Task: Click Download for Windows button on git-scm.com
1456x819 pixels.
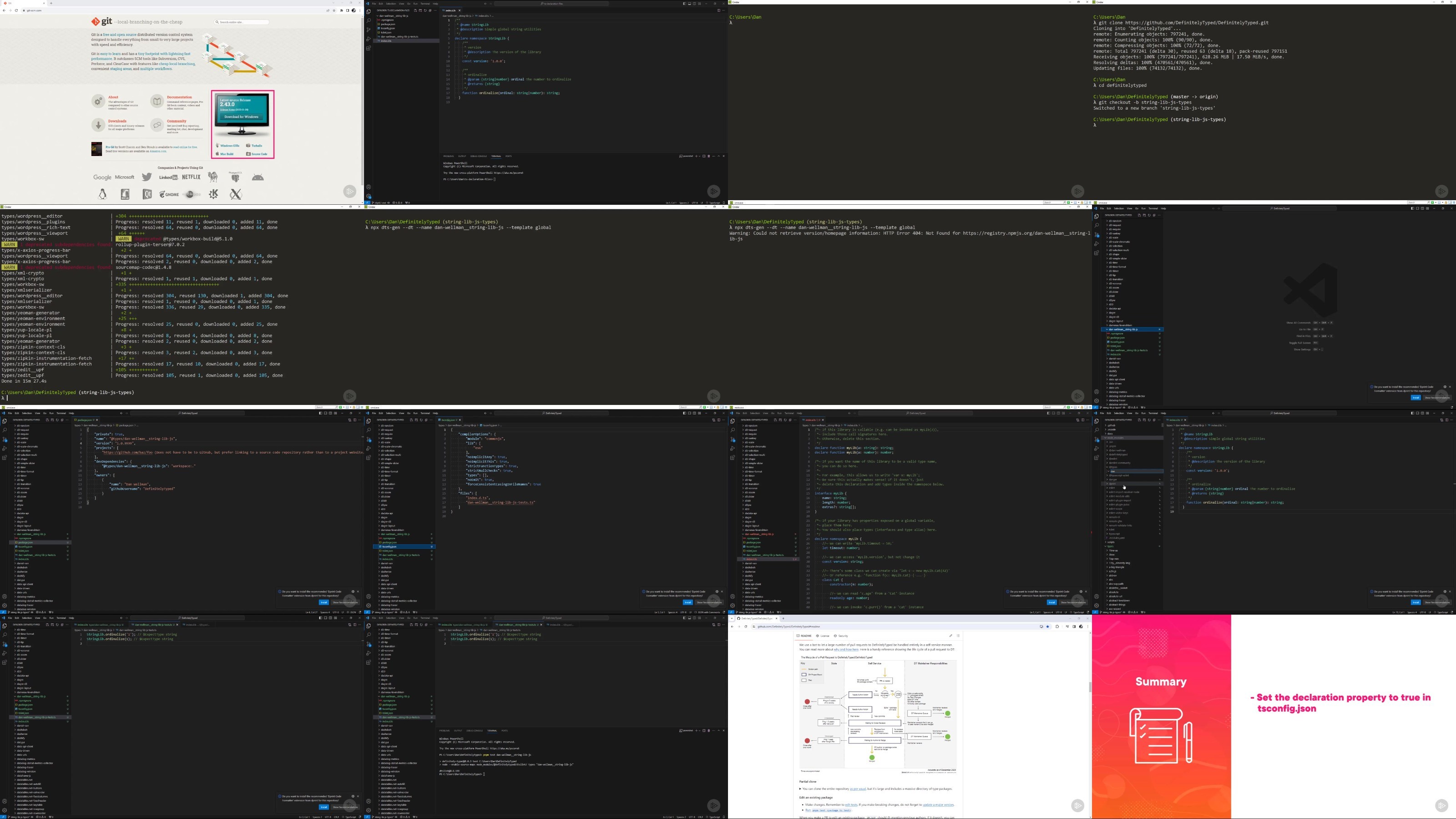Action: point(242,117)
